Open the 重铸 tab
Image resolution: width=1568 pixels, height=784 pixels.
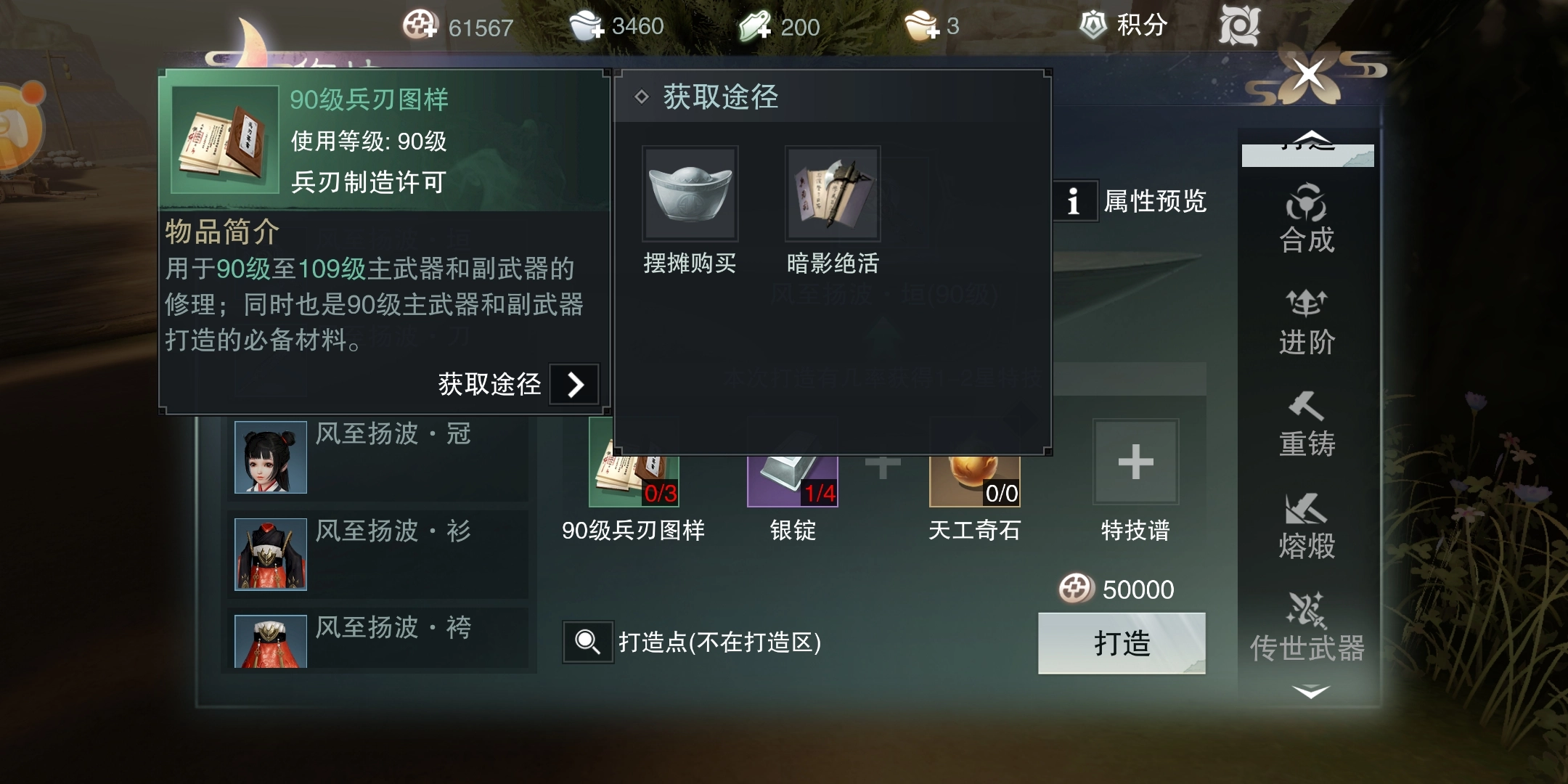[x=1307, y=425]
